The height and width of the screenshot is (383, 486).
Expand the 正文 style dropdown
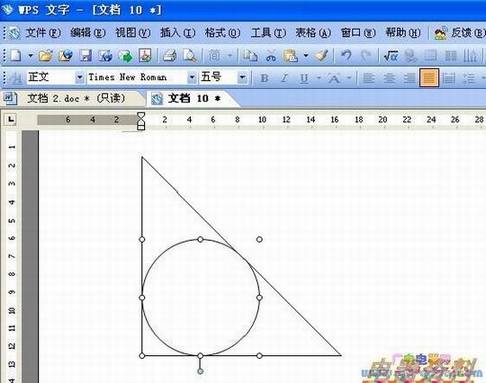pos(80,78)
